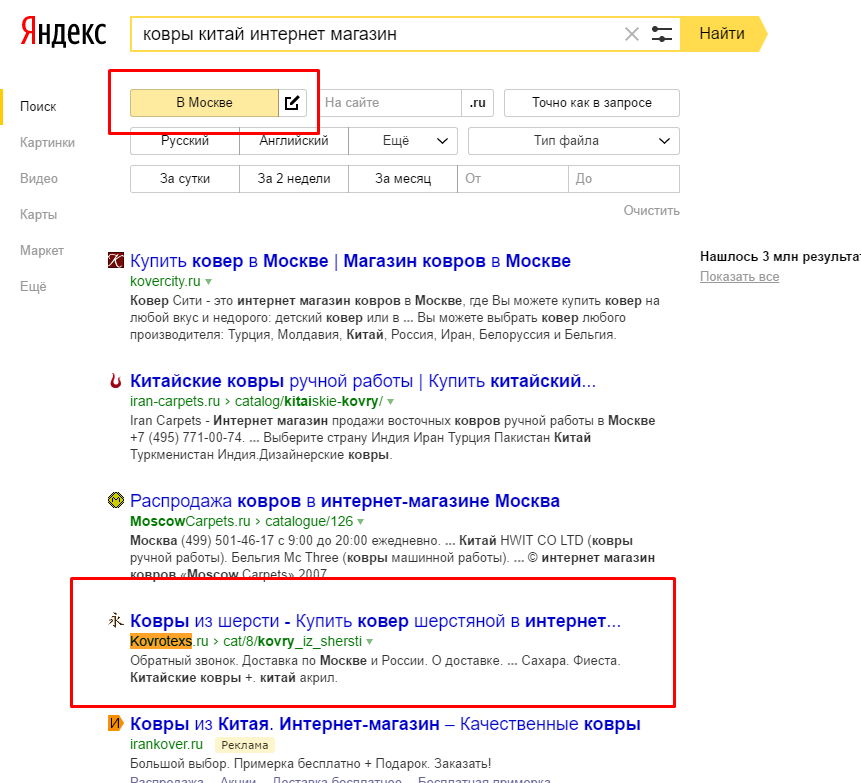Screen dimensions: 861x783
Task: Open result Купить ковер в Москве
Action: pos(350,261)
